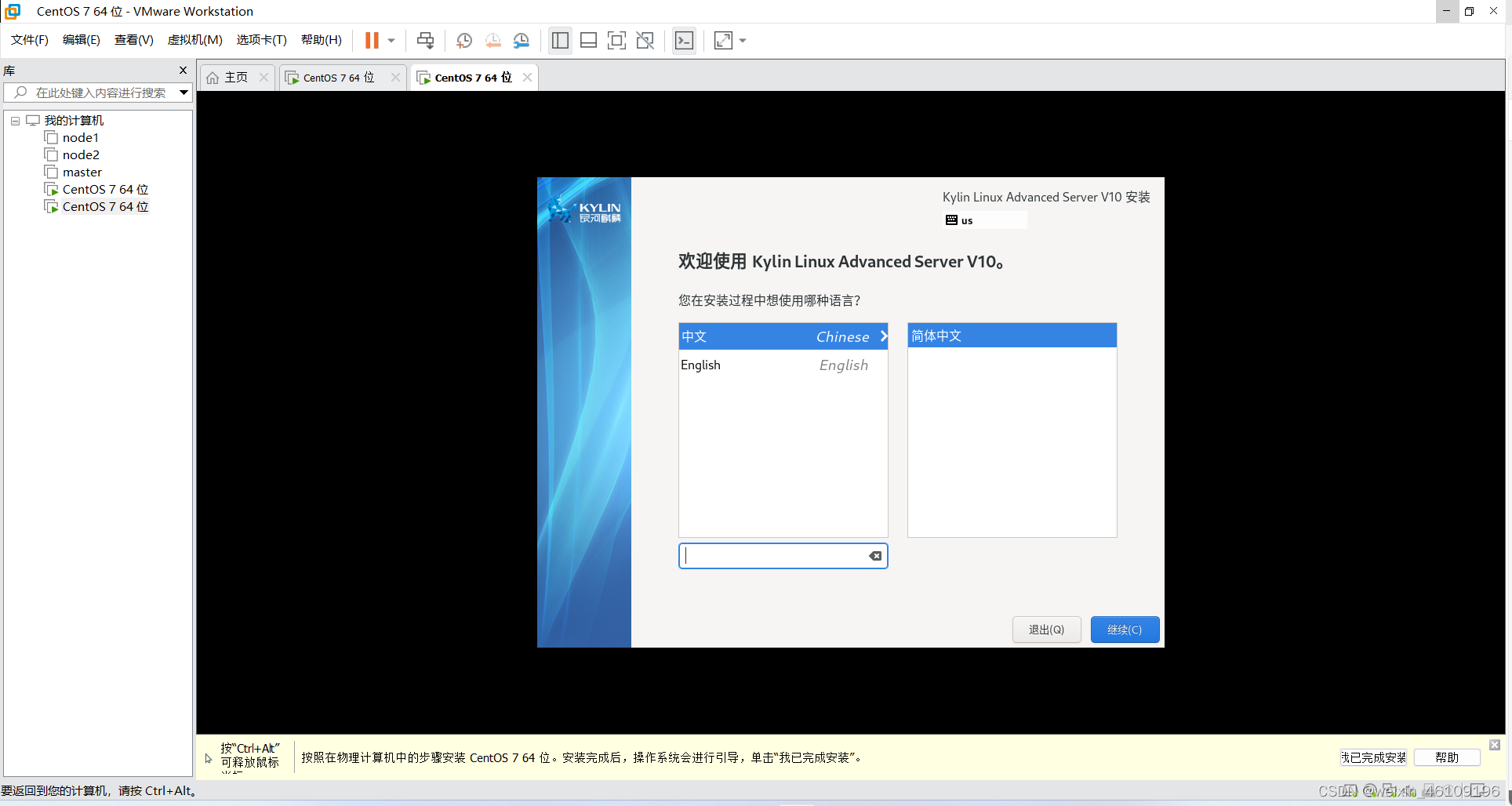Select the highlighted CentOS 7 64 位 tree item
Screen dimensions: 1512x806
pyautogui.click(x=105, y=207)
